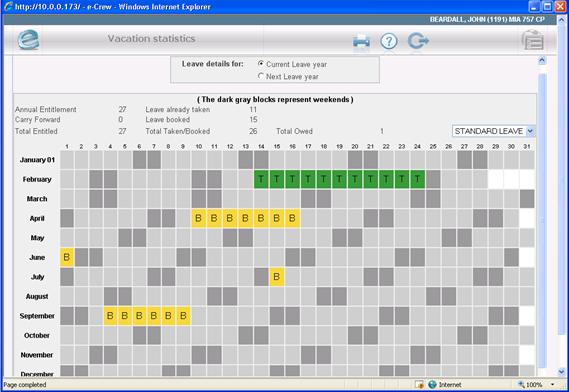This screenshot has height=392, width=569.
Task: Click the taken leave cell on February 14
Action: [261, 179]
